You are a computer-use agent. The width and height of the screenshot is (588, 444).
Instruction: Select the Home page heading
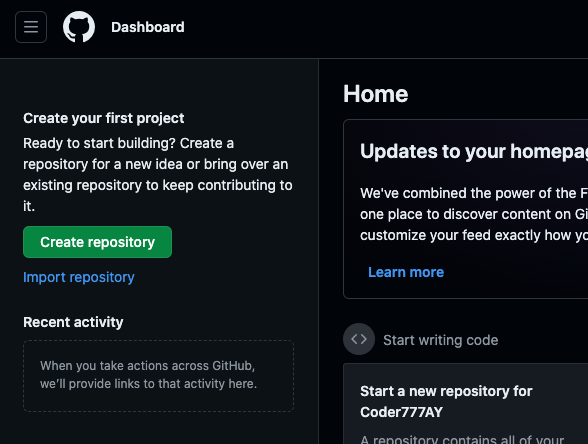375,94
